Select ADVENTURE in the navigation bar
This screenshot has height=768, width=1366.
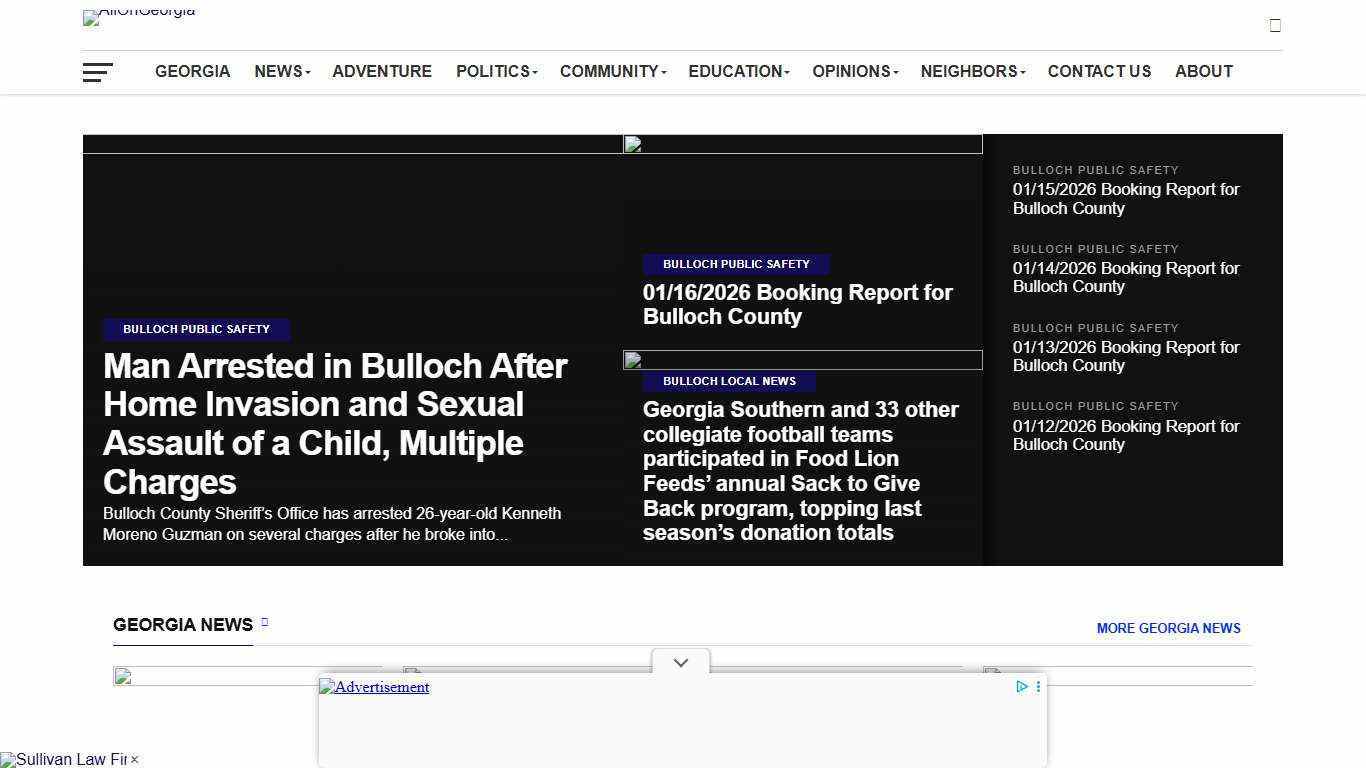(x=382, y=71)
